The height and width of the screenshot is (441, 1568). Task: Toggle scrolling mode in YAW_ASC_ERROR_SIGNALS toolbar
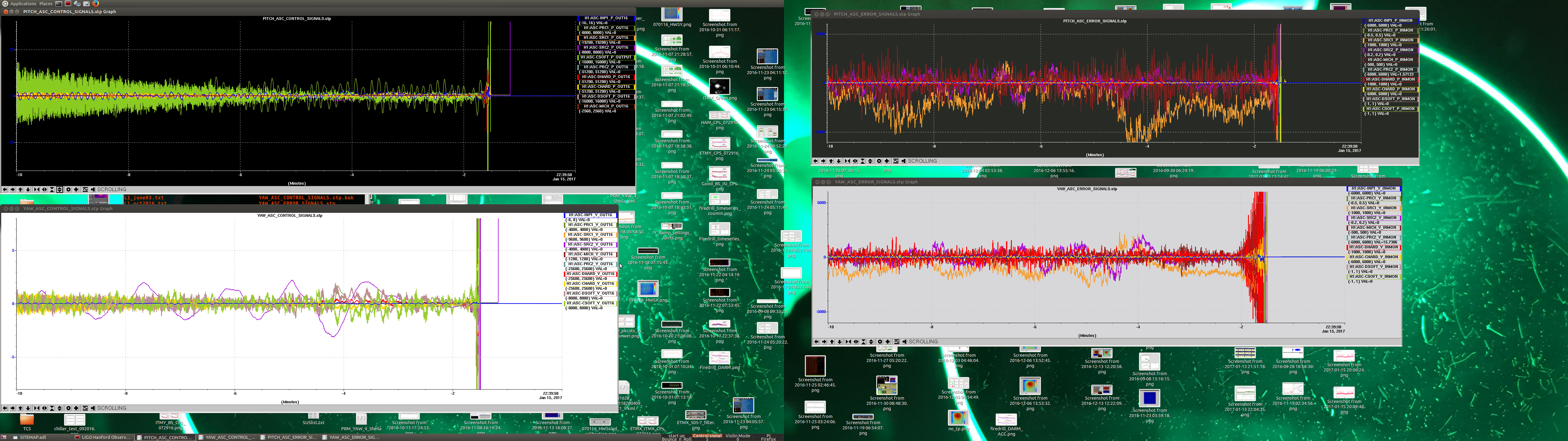[905, 342]
